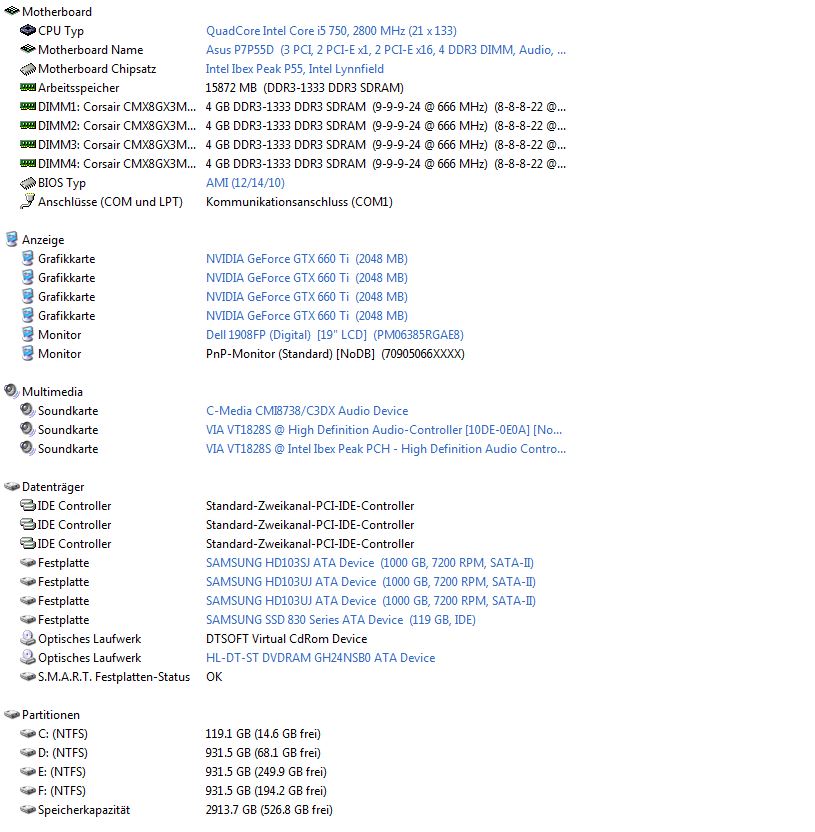The image size is (815, 832).
Task: Select the D: (NTFS) partition label
Action: click(63, 753)
